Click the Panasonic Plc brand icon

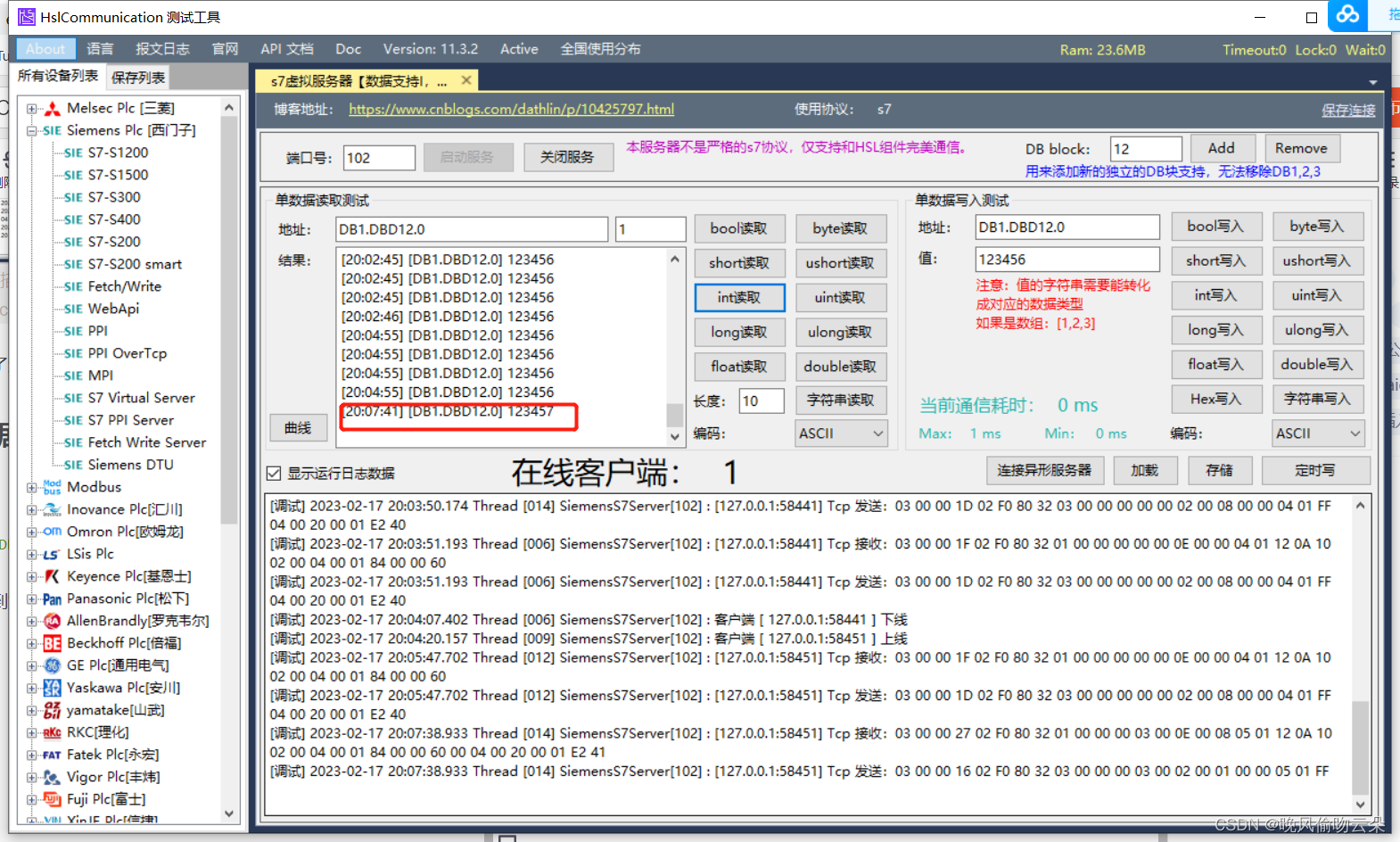click(x=53, y=599)
